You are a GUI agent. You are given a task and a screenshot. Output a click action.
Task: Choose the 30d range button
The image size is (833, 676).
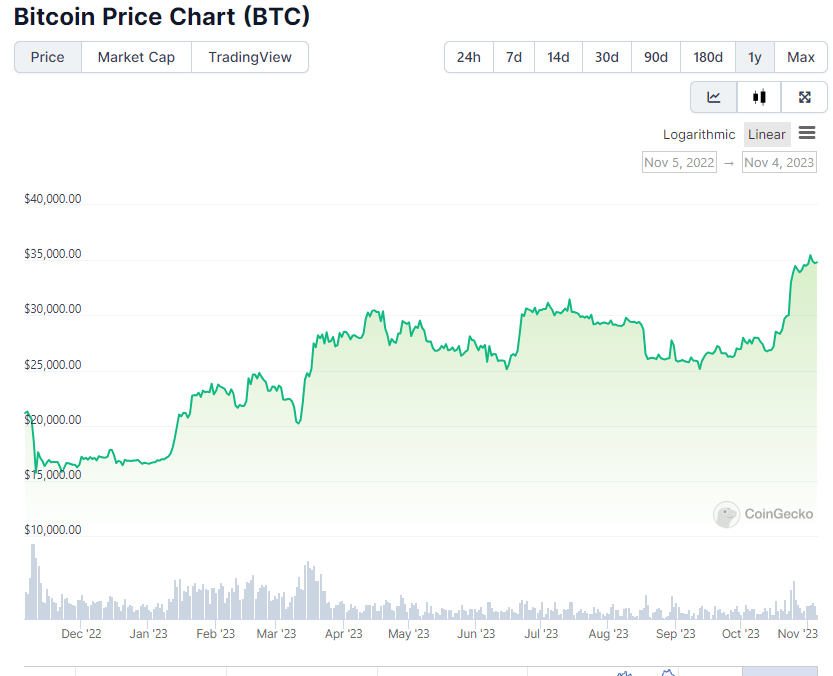[x=607, y=57]
